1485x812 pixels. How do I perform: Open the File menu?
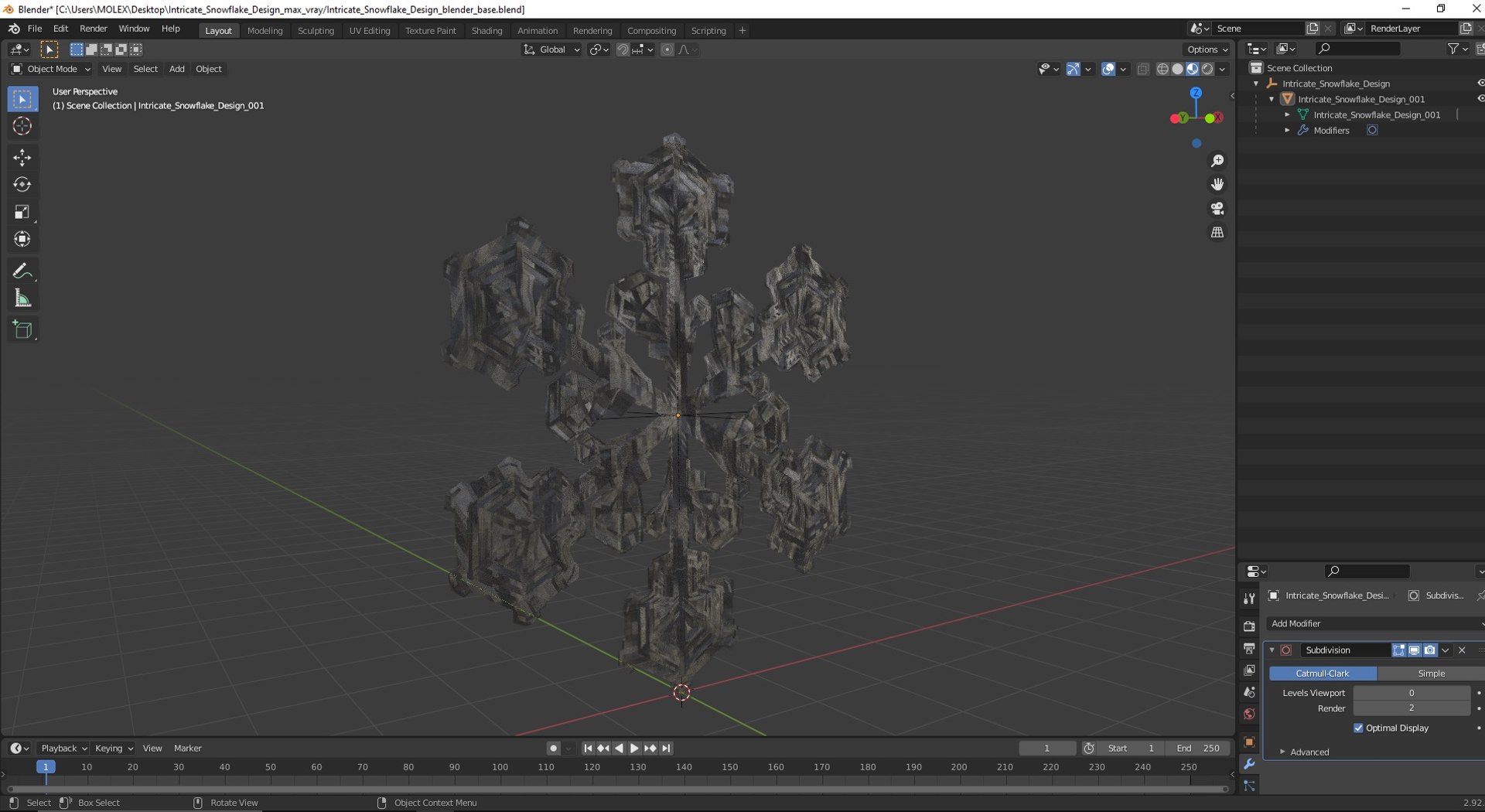point(35,29)
